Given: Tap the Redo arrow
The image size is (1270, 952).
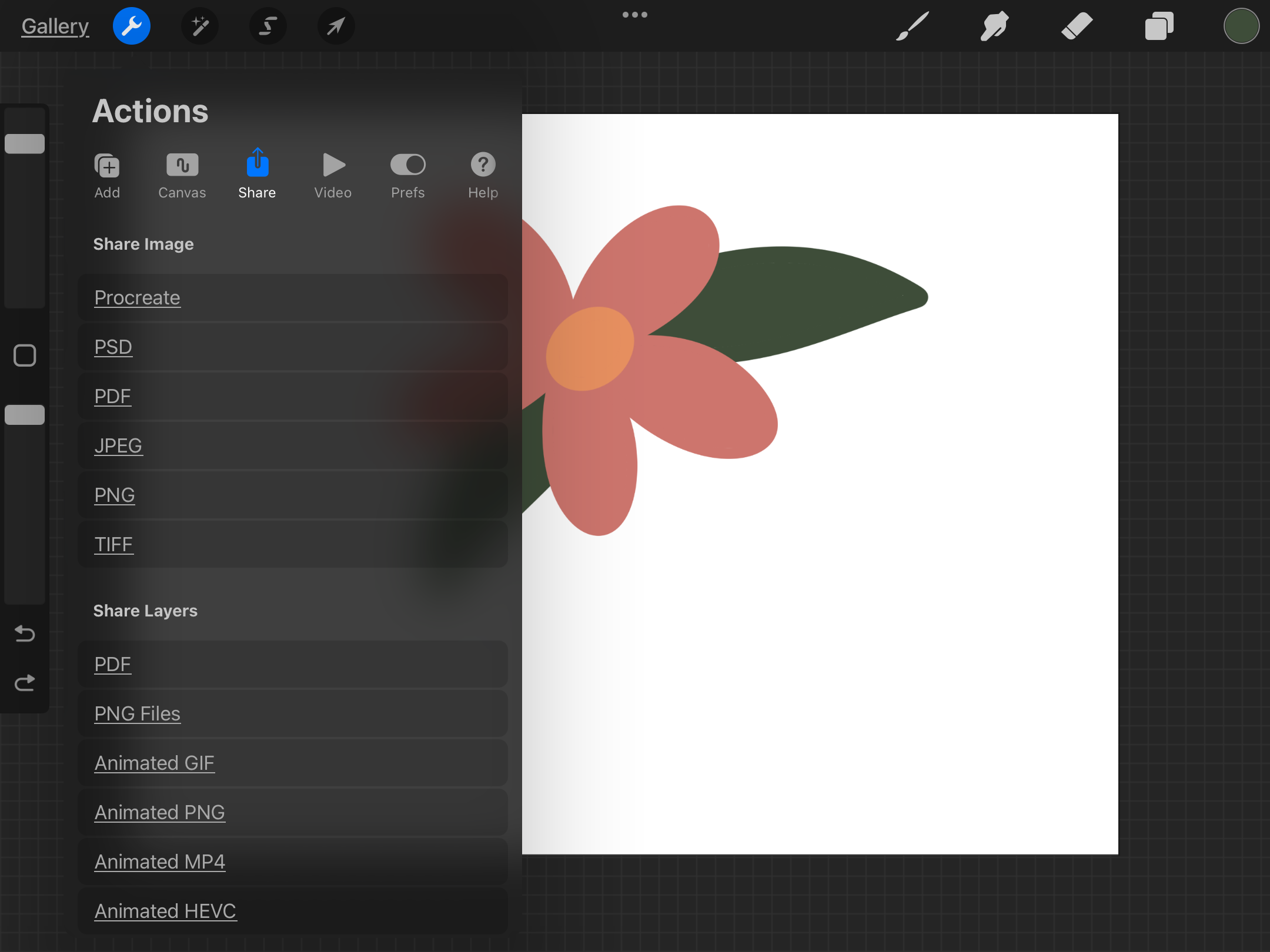Looking at the screenshot, I should (24, 682).
